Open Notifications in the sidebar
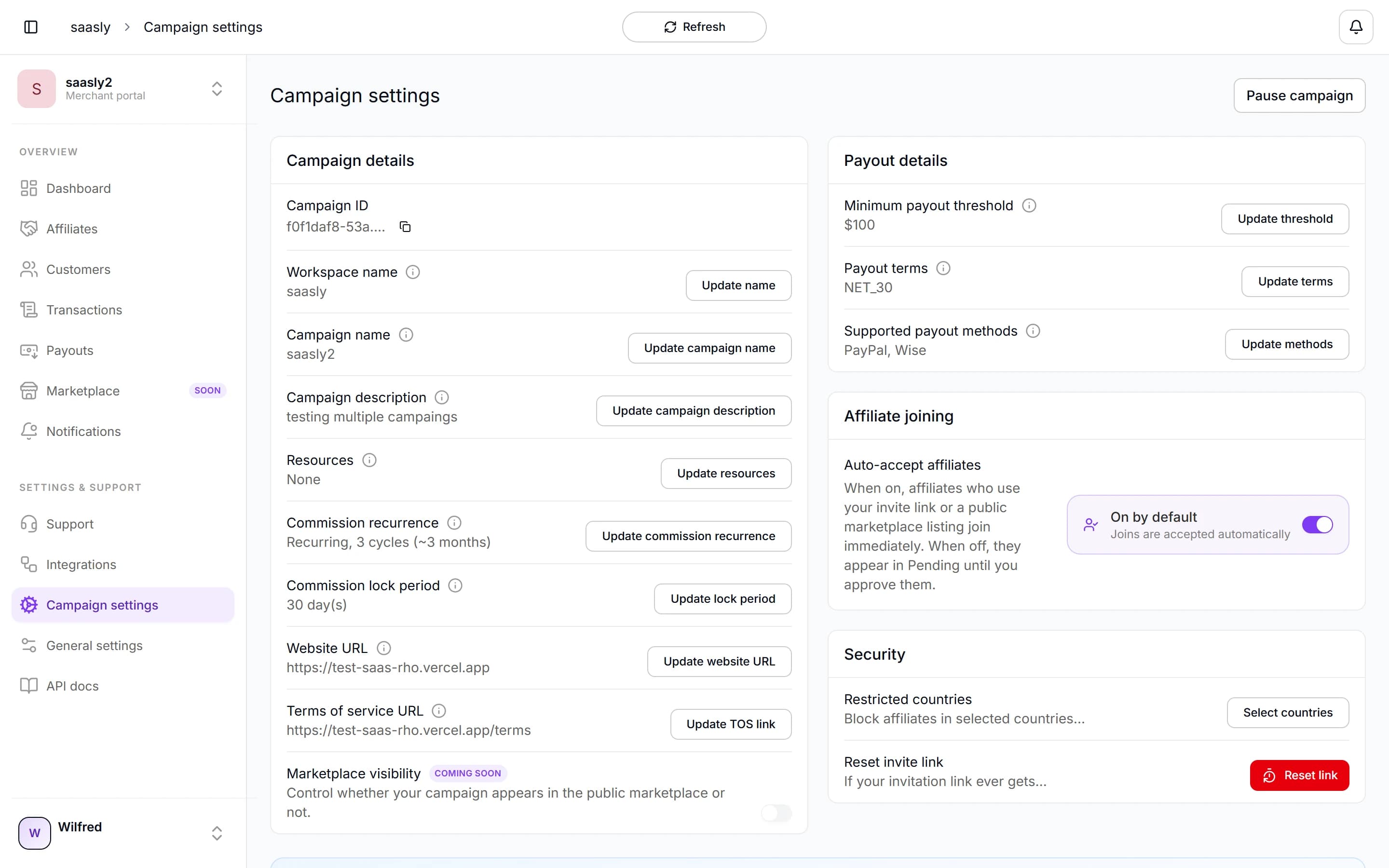The height and width of the screenshot is (868, 1389). pyautogui.click(x=123, y=431)
